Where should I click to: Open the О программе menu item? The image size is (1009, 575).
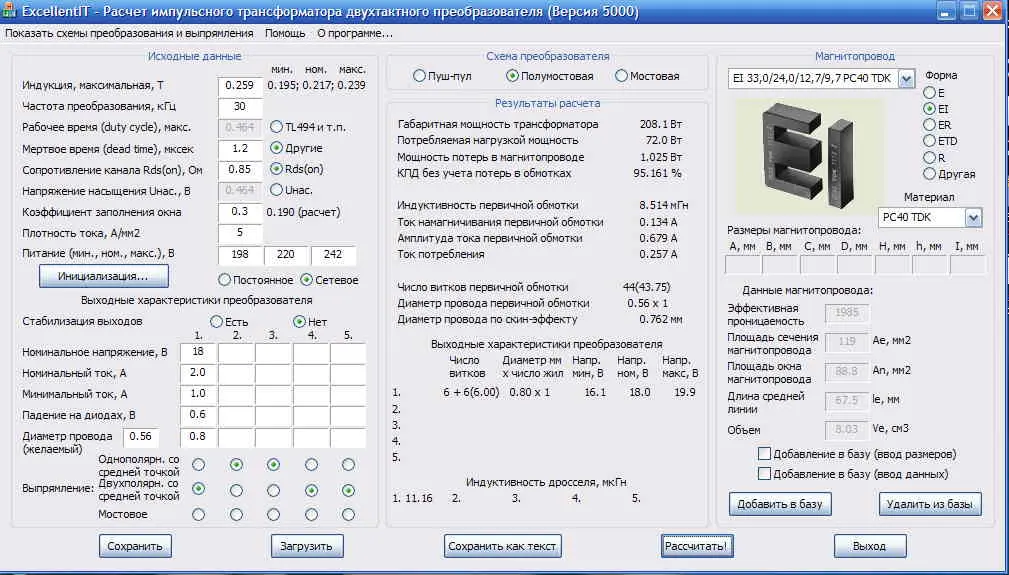pyautogui.click(x=354, y=33)
